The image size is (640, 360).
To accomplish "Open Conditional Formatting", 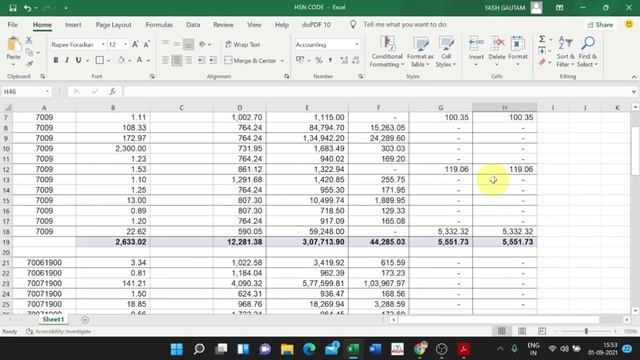I will point(387,52).
